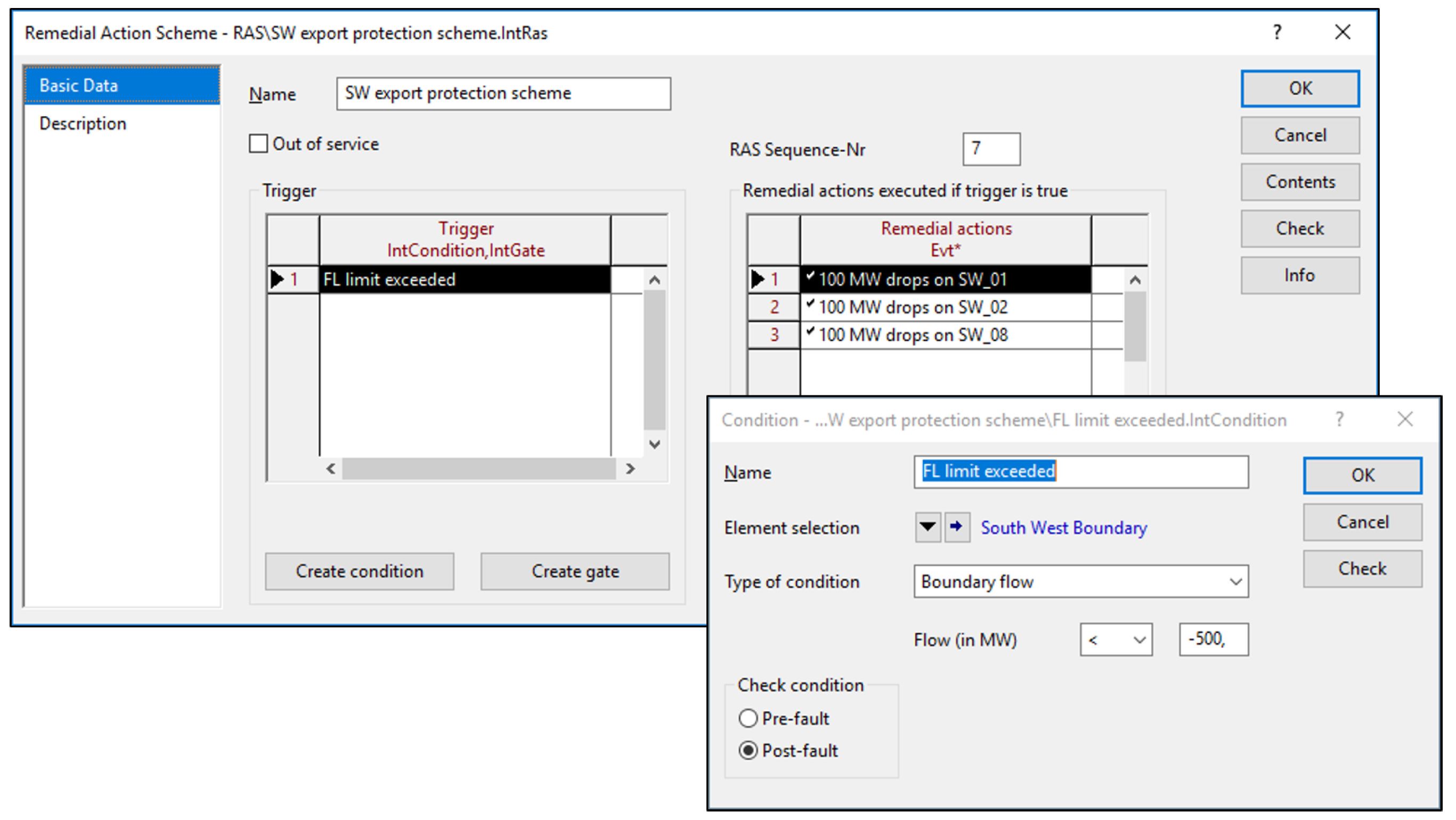Click help question mark in Remedial Action Scheme dialog
Viewport: 1456px width, 820px height.
click(x=1277, y=32)
